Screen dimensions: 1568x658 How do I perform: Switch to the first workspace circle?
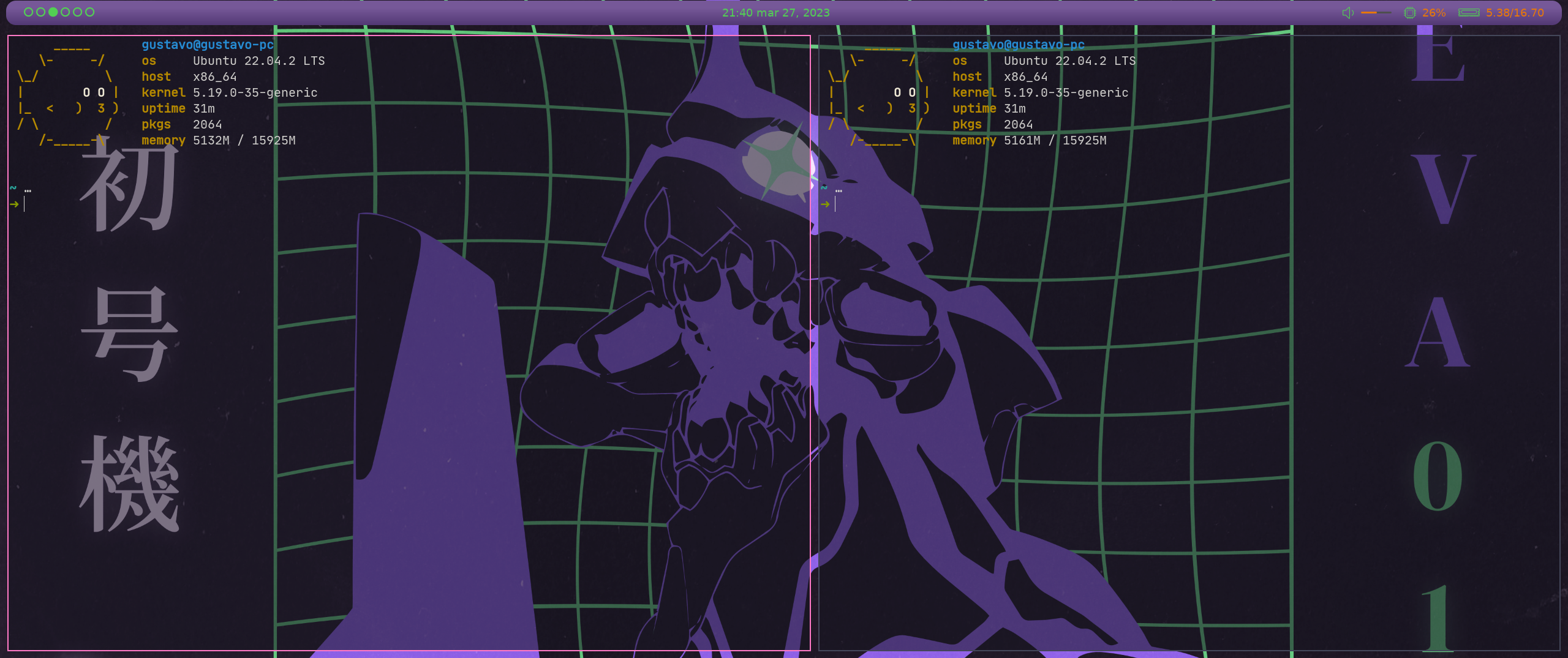tap(28, 12)
